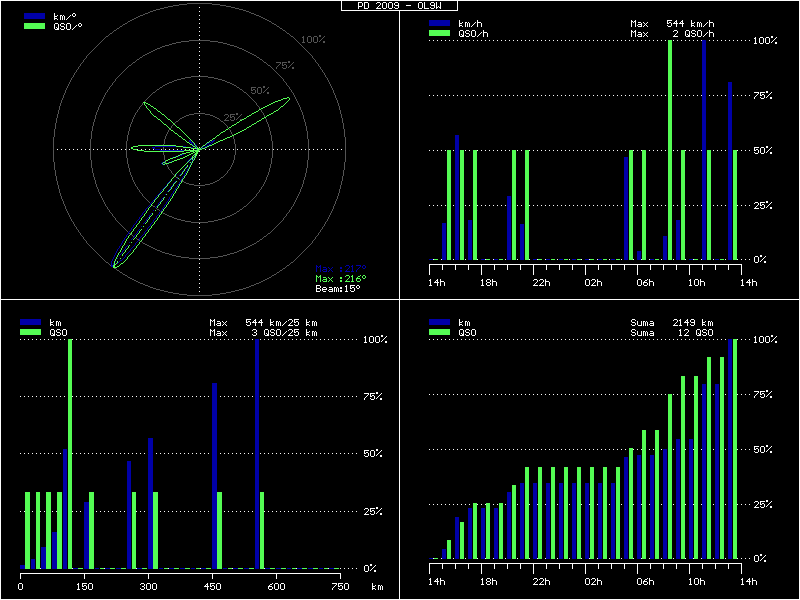Click the green QSO legend swatch in cumulative chart
Image resolution: width=800 pixels, height=600 pixels.
coord(439,332)
